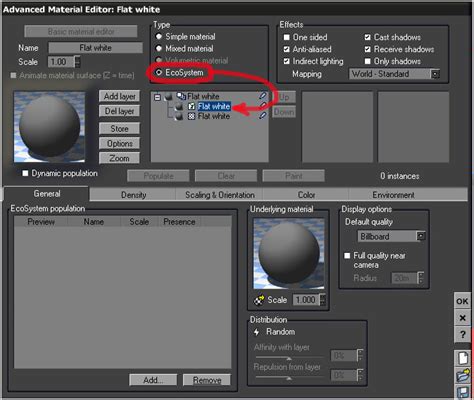Open the Scaling & Orientation tab
Viewport: 474px width, 400px height.
point(220,195)
